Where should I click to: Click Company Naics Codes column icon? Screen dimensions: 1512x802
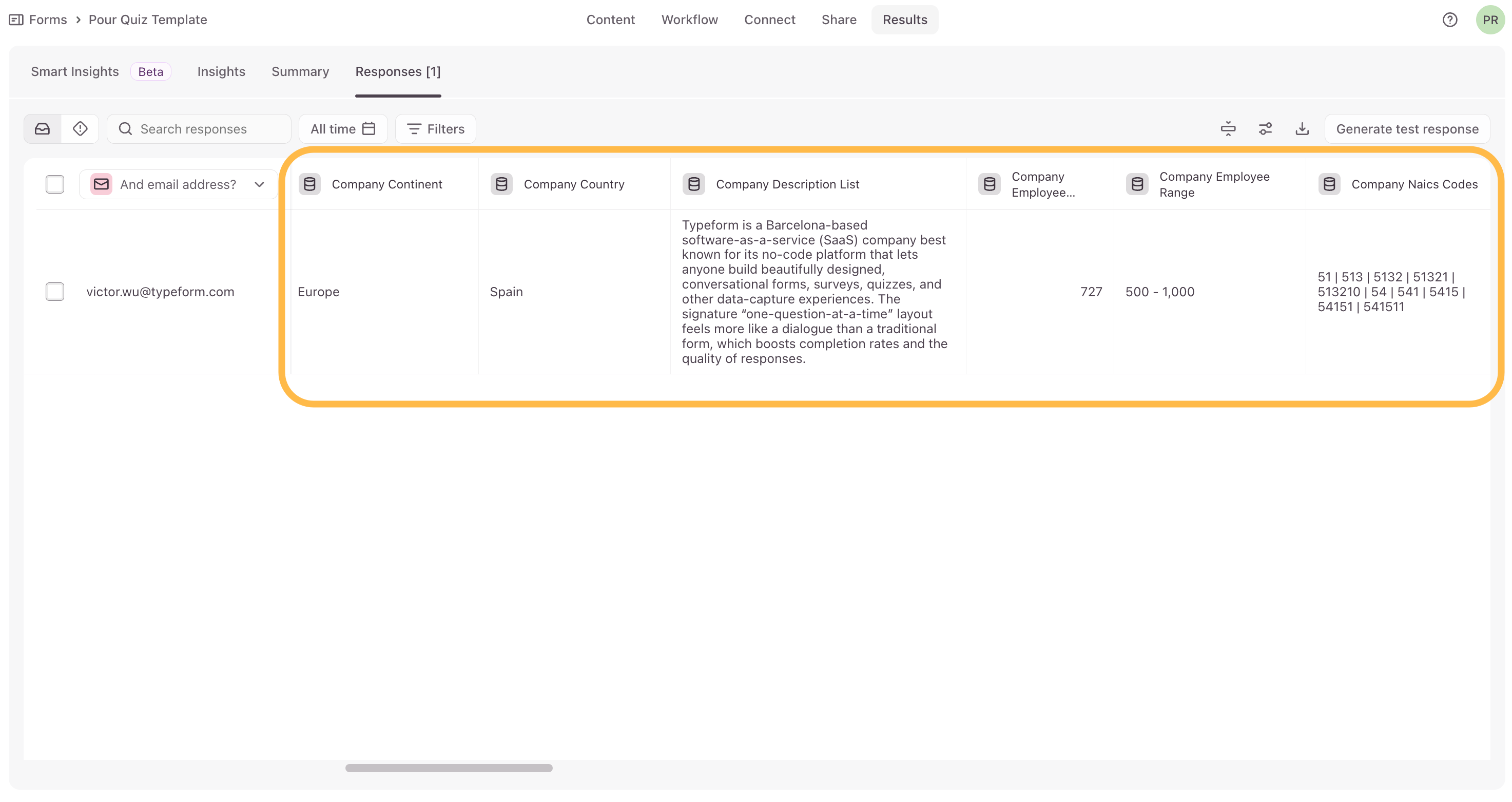[1329, 184]
